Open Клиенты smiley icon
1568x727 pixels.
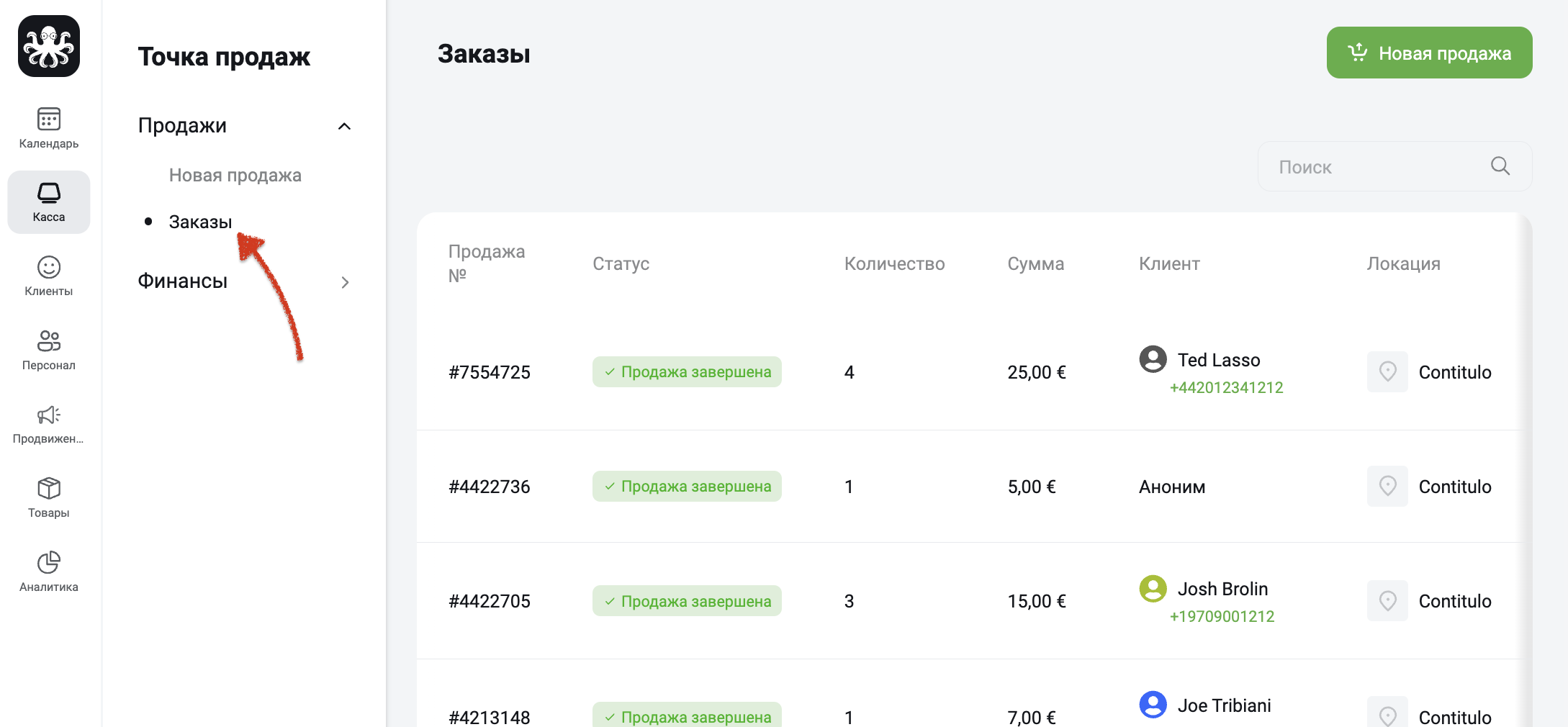tap(49, 267)
